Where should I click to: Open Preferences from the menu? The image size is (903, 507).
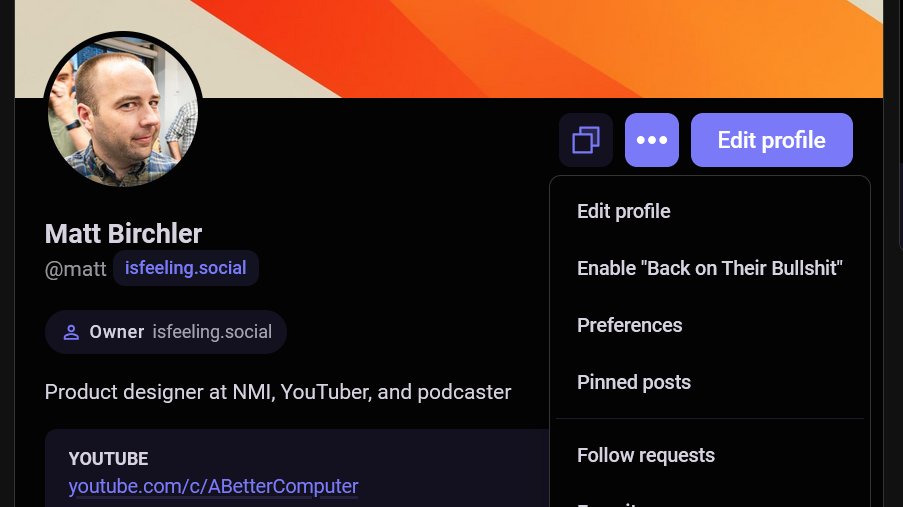[630, 326]
